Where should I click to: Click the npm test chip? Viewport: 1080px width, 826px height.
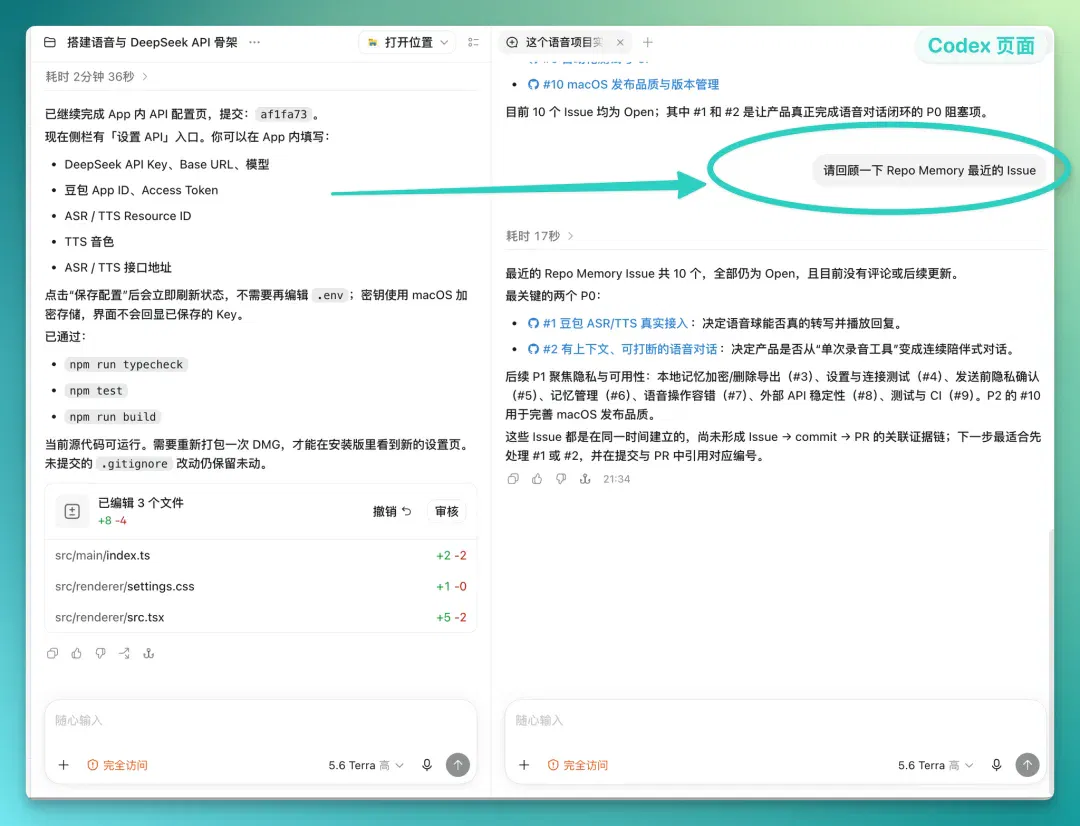(x=96, y=391)
